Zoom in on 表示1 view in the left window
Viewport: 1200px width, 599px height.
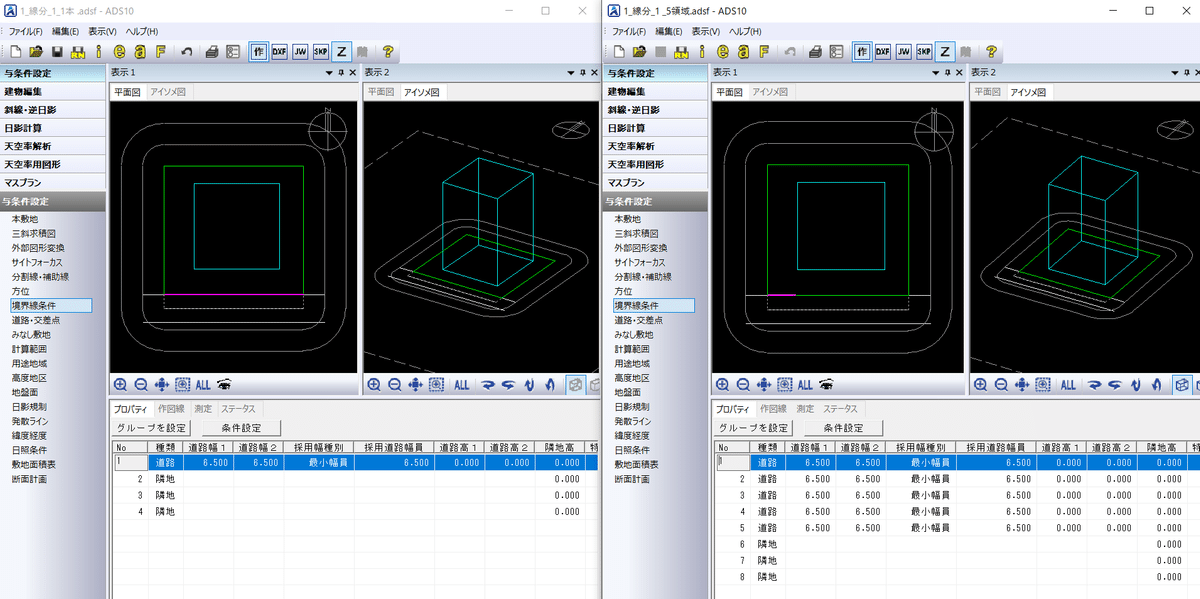121,384
